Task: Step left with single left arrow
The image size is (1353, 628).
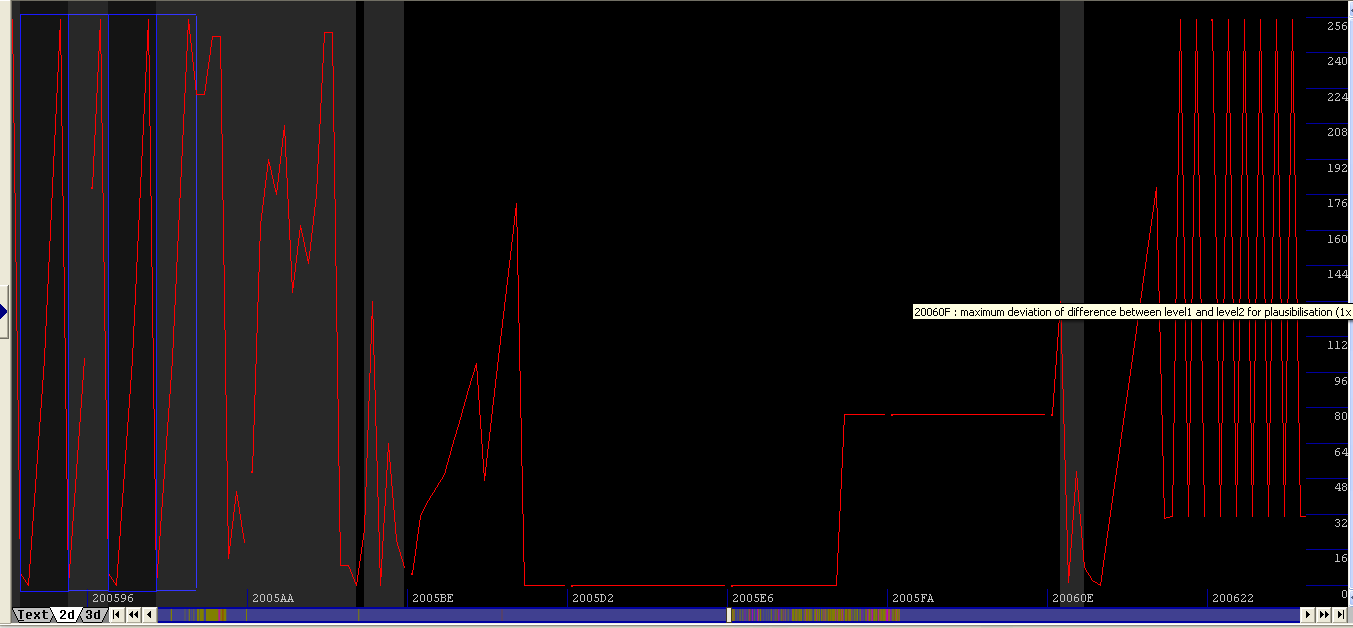Action: coord(149,615)
